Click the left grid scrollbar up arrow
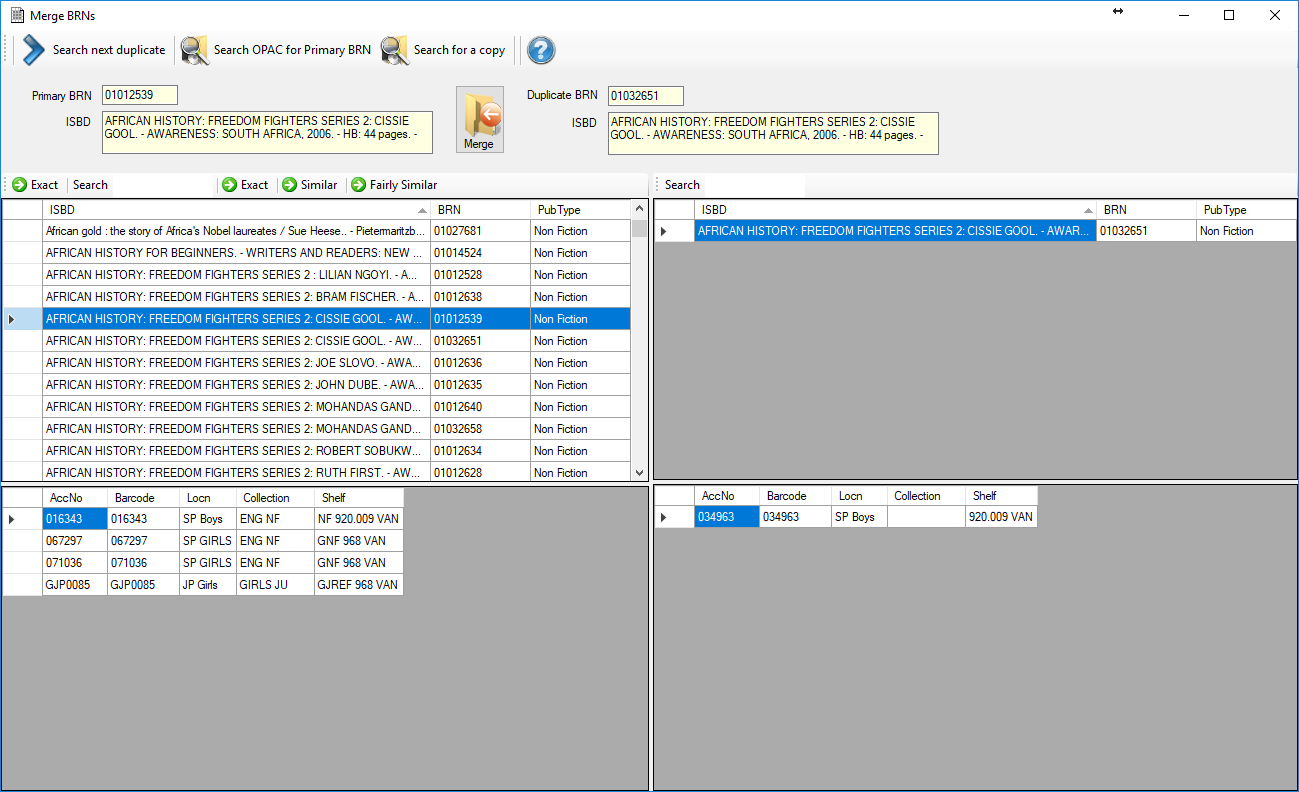Screen dimensions: 1299x792 click(640, 209)
